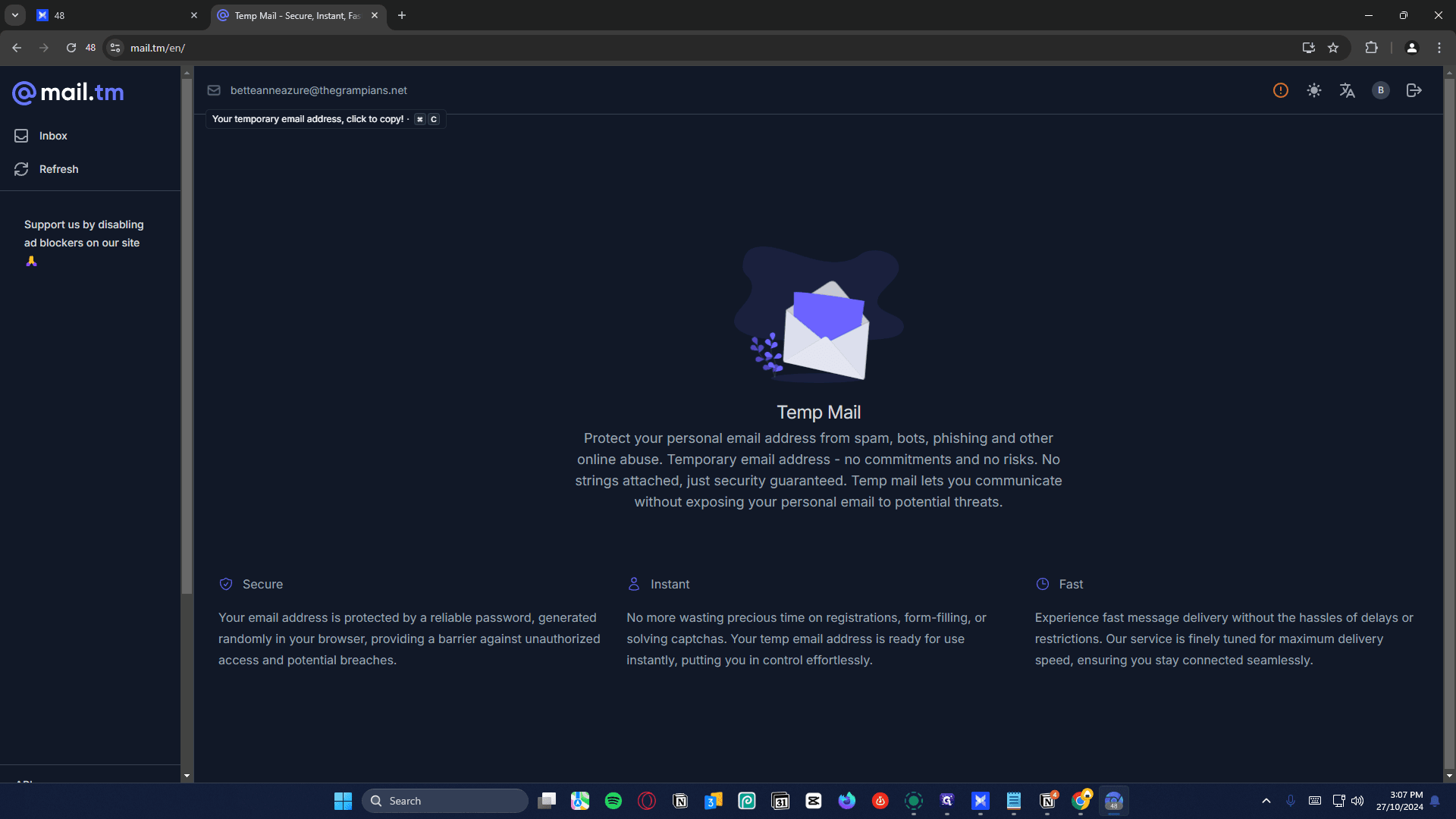
Task: Click the Instant person icon
Action: tap(634, 584)
